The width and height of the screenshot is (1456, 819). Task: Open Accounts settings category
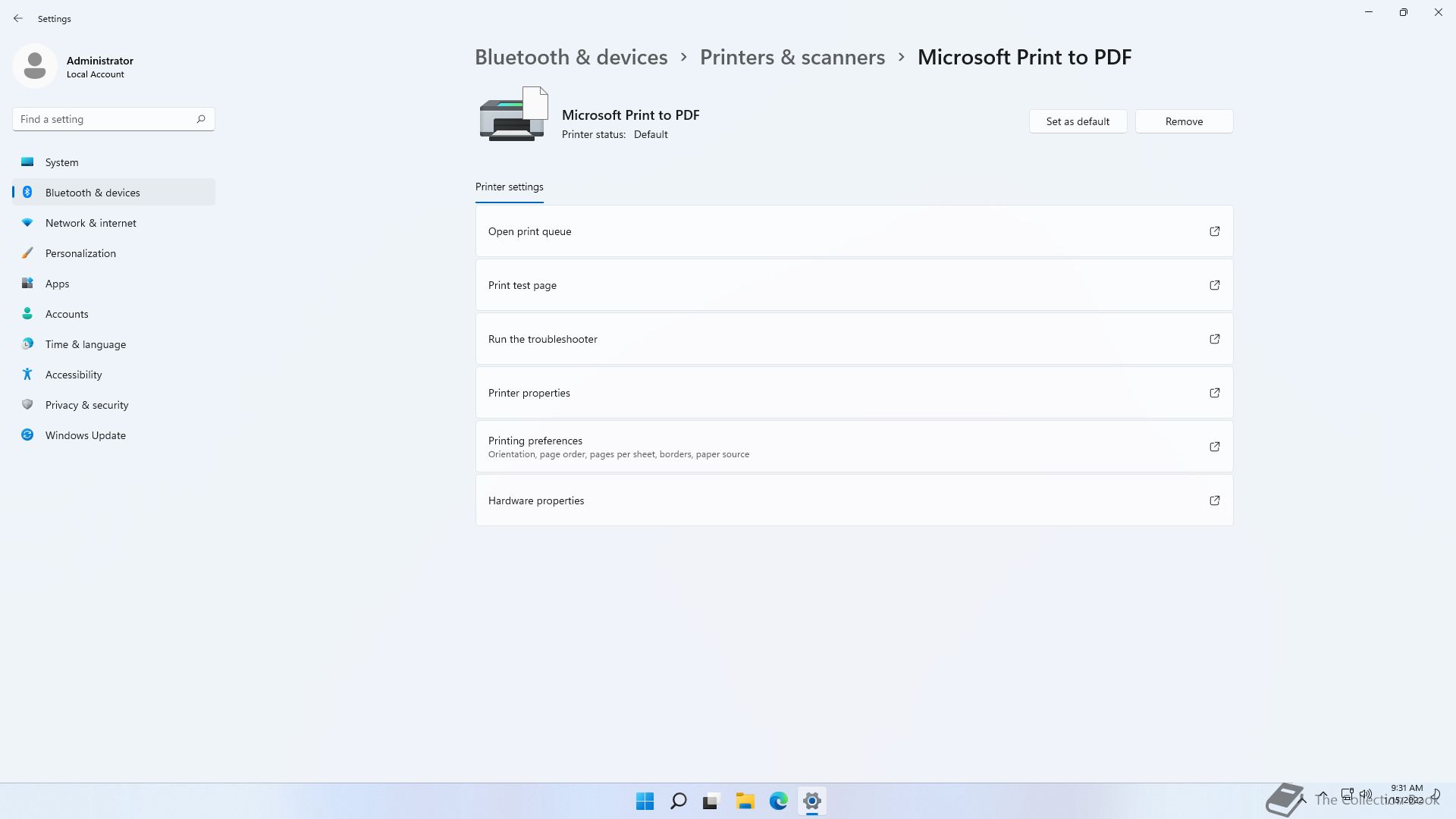(x=114, y=314)
